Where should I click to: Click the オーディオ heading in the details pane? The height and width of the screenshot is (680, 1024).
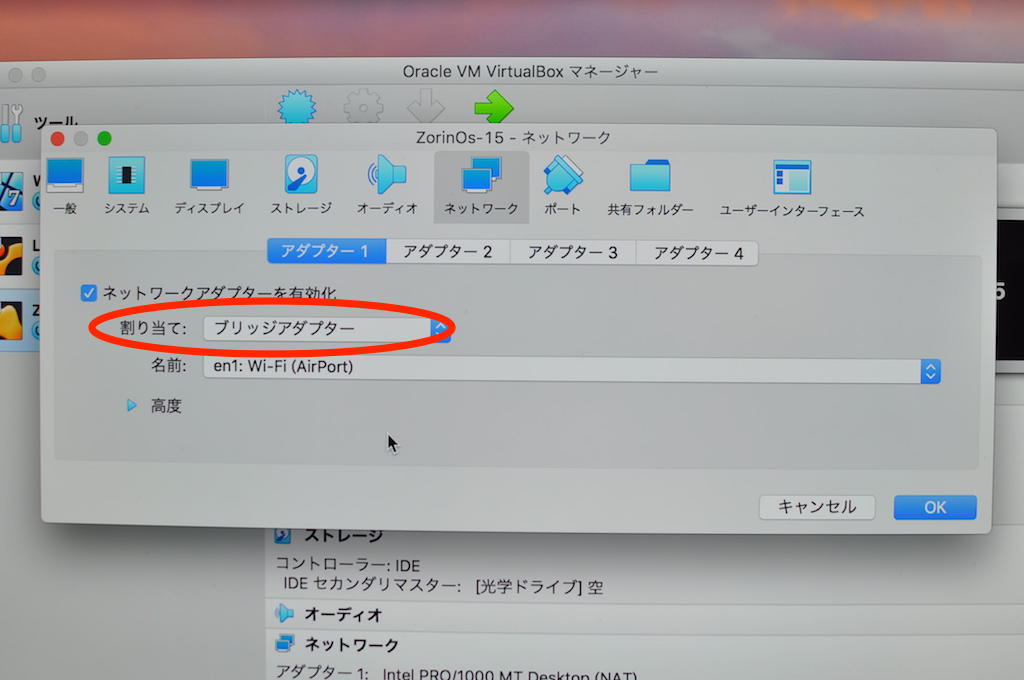click(344, 614)
